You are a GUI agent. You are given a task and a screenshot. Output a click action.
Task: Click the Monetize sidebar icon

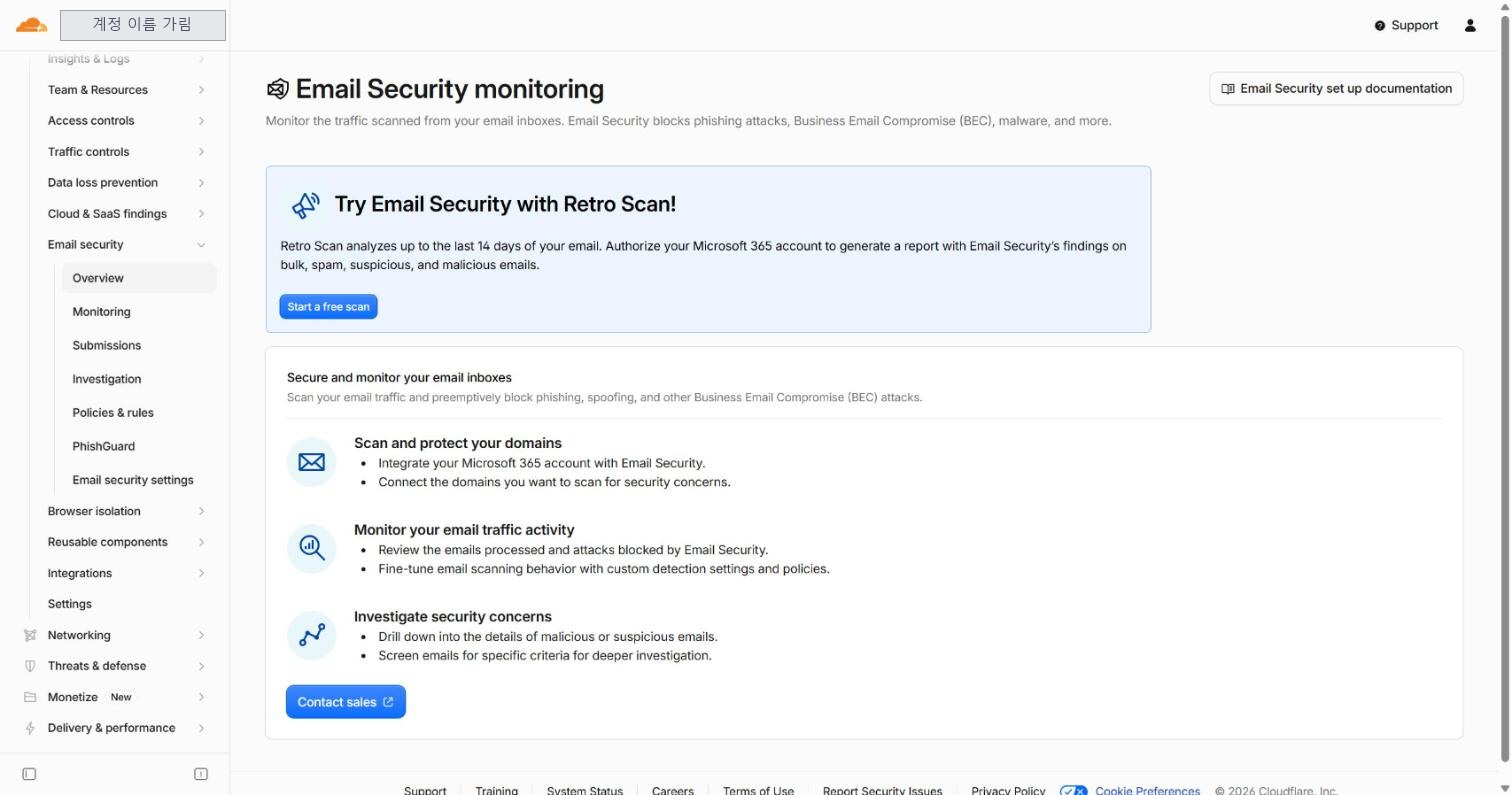coord(29,697)
